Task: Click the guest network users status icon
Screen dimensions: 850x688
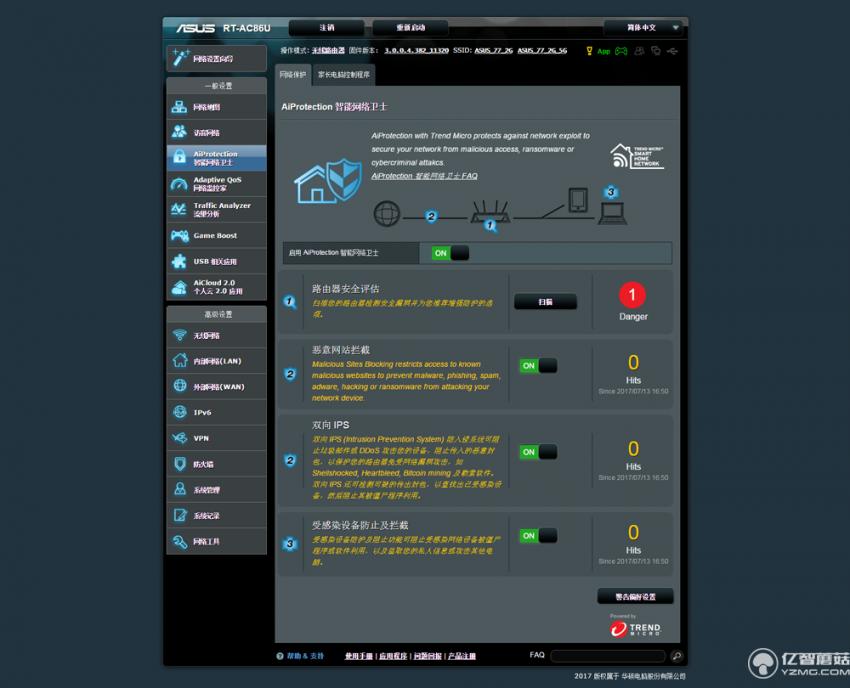Action: click(640, 51)
